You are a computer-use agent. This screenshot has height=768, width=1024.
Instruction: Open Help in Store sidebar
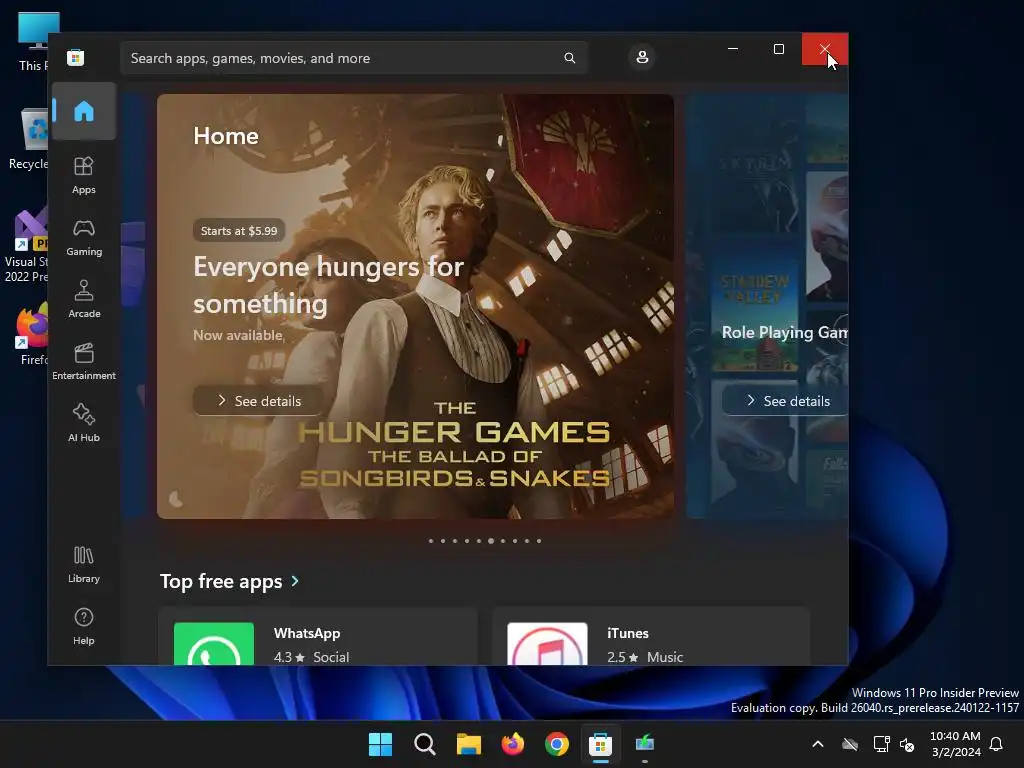tap(84, 626)
